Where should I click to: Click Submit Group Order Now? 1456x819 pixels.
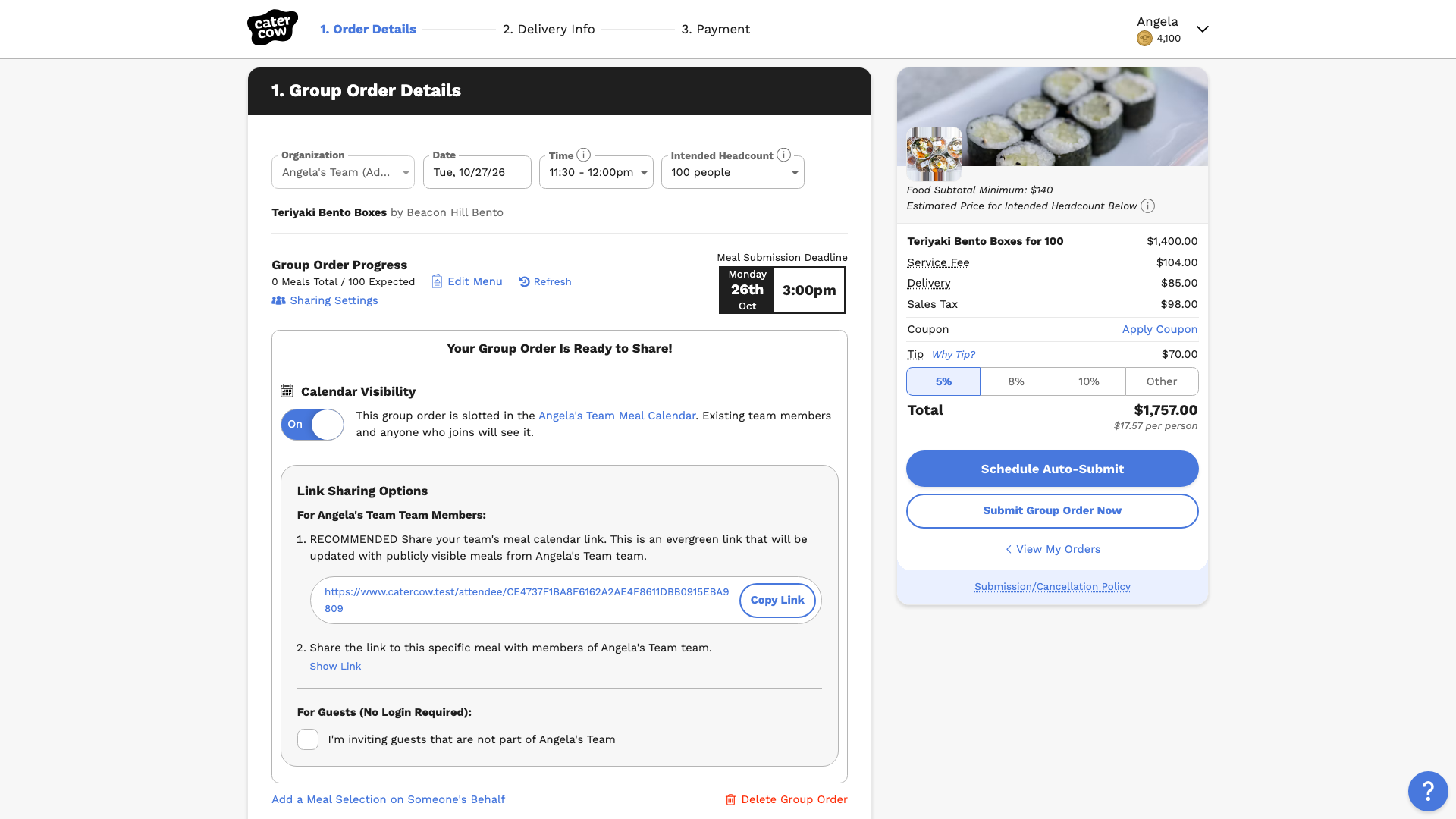pos(1052,511)
